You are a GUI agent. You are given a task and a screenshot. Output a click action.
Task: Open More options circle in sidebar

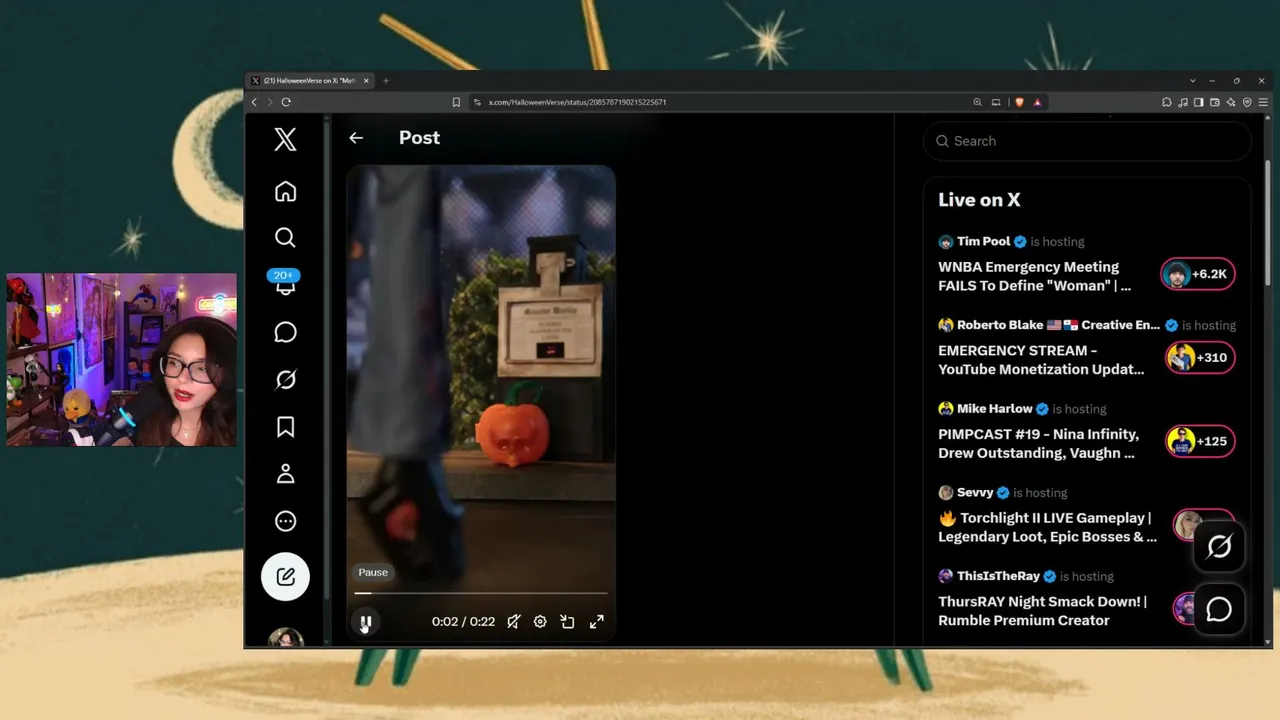point(285,521)
